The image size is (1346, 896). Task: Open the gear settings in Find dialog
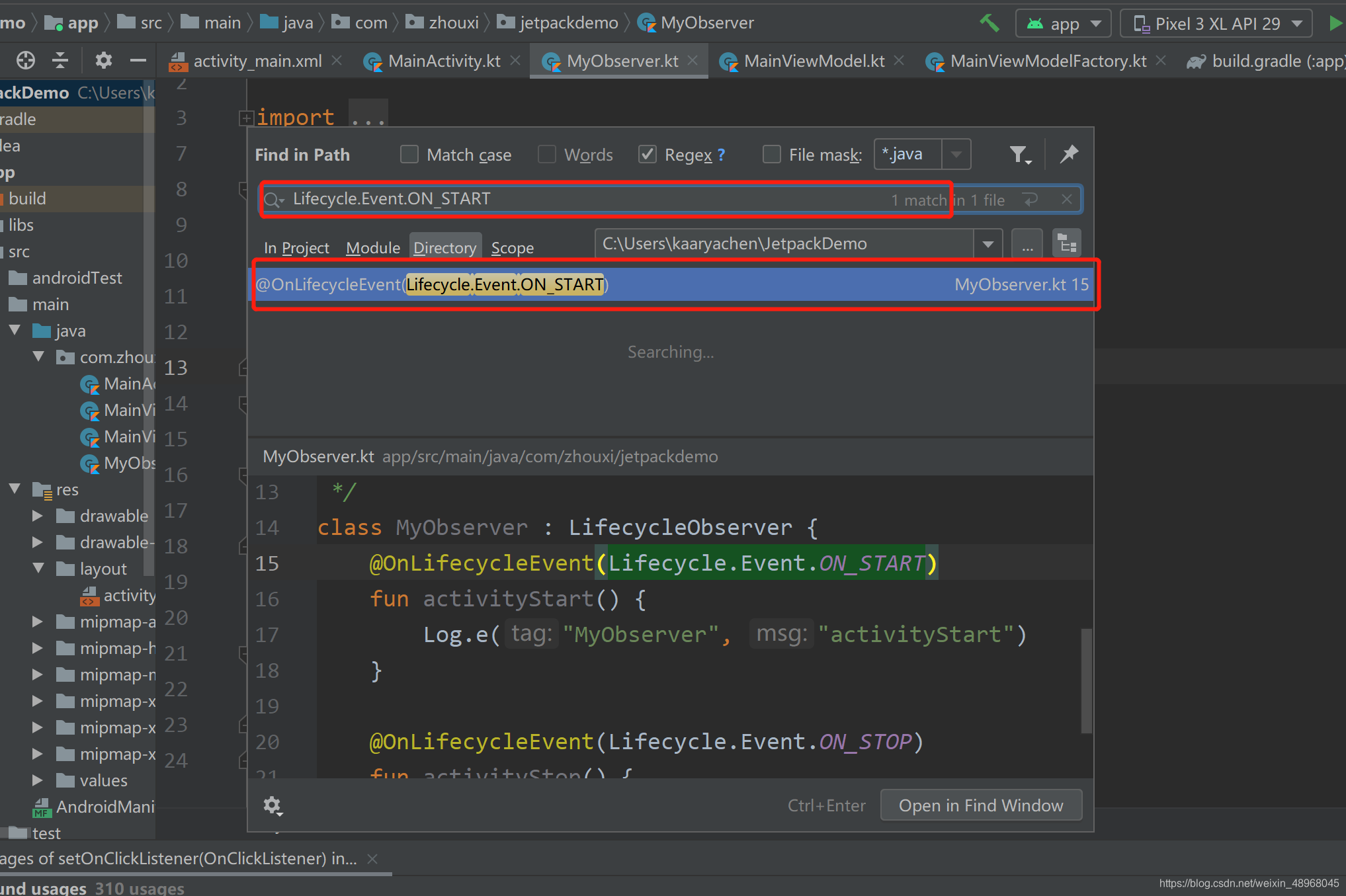[273, 805]
